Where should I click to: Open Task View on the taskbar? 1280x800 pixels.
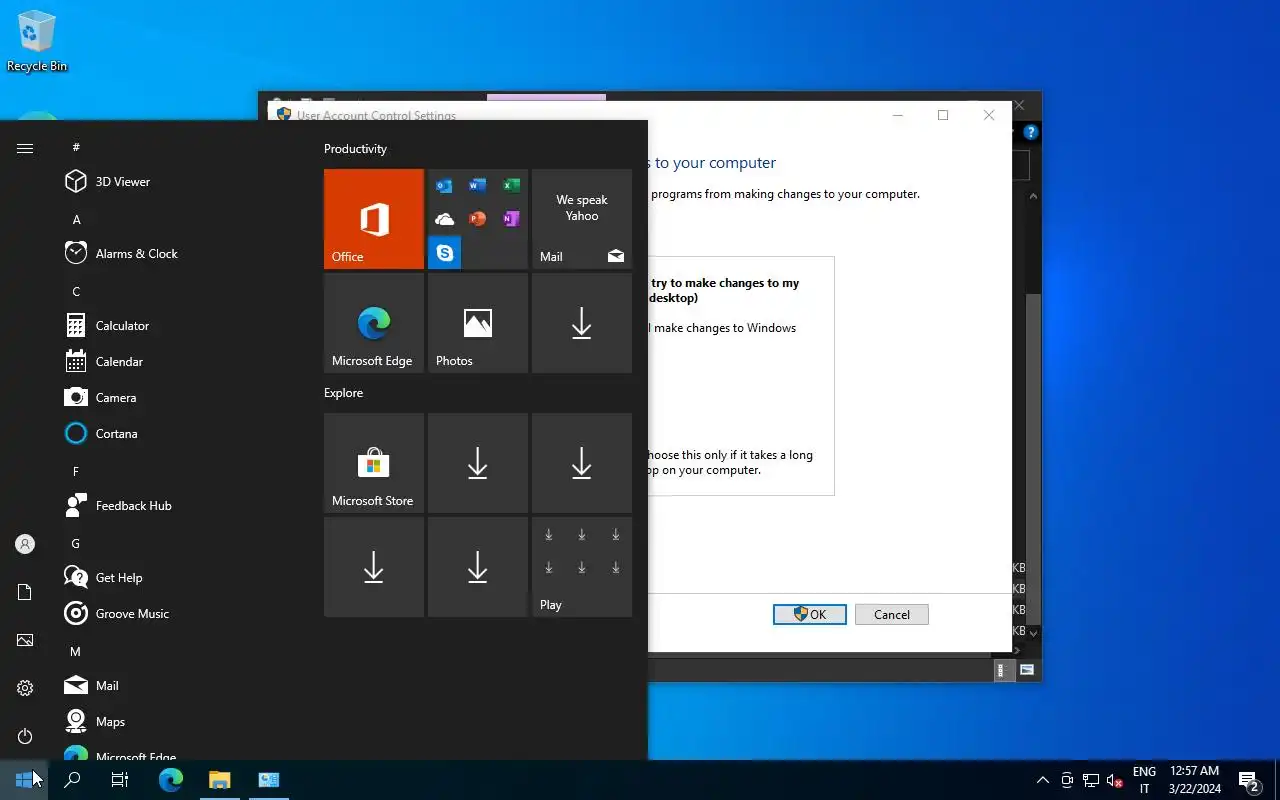click(x=120, y=780)
